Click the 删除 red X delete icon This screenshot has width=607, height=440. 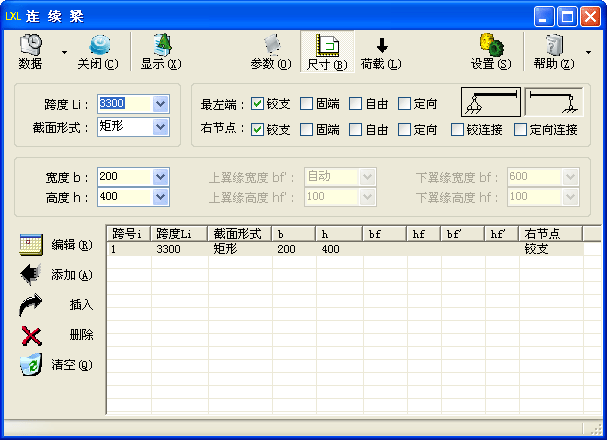[x=31, y=335]
